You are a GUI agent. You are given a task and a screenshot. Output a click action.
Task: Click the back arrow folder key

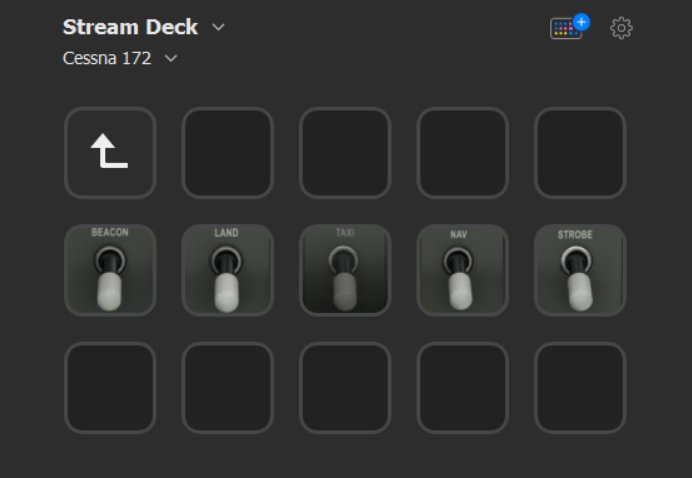coord(110,153)
